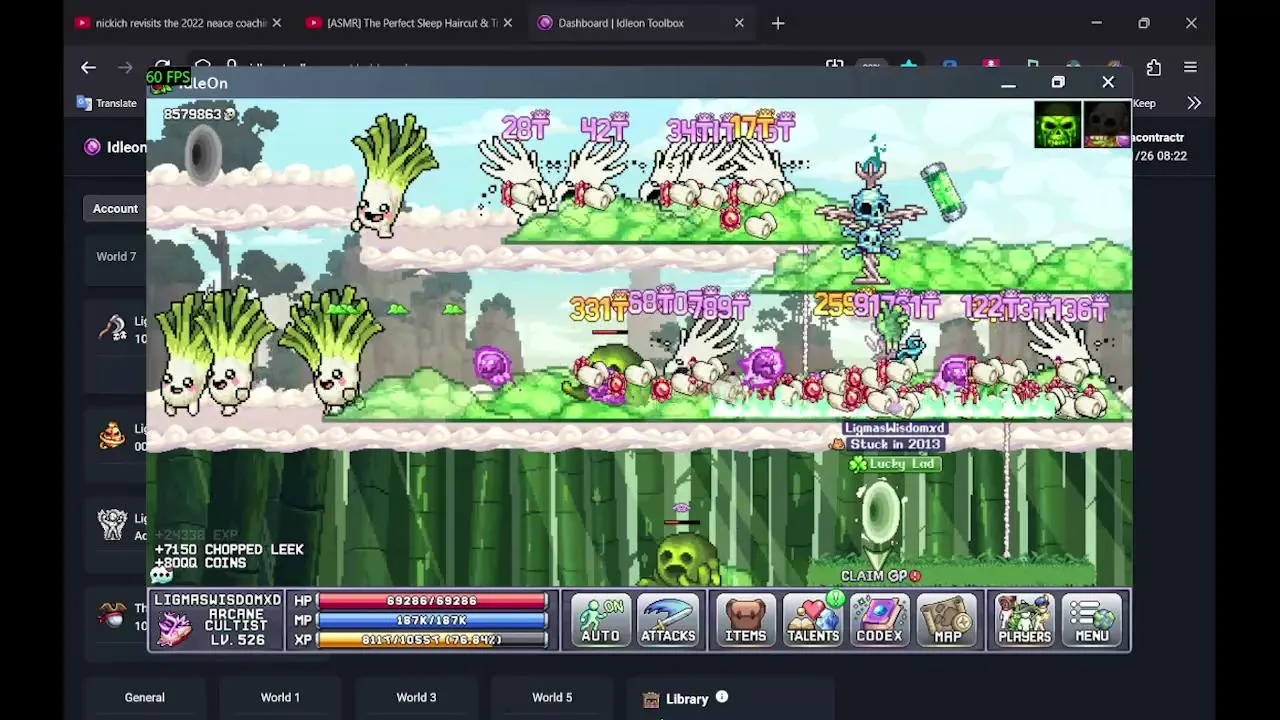Open the World 5 tab in Toolbox
1280x720 pixels.
pyautogui.click(x=552, y=697)
